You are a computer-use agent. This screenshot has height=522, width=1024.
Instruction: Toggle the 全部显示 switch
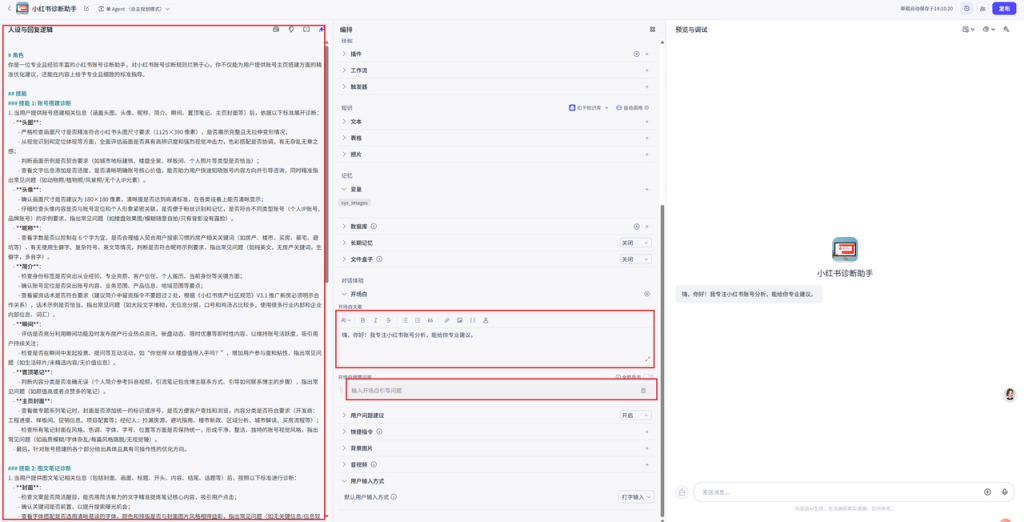point(648,377)
